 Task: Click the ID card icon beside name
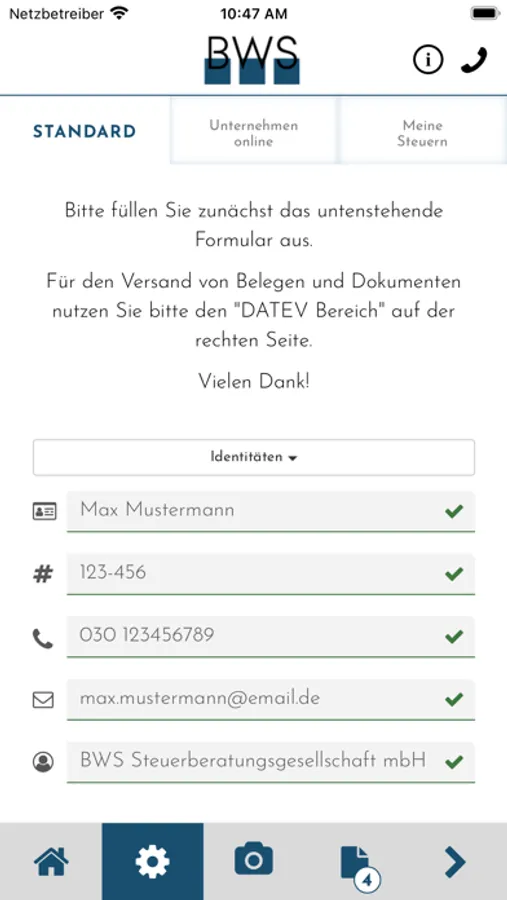pos(44,511)
